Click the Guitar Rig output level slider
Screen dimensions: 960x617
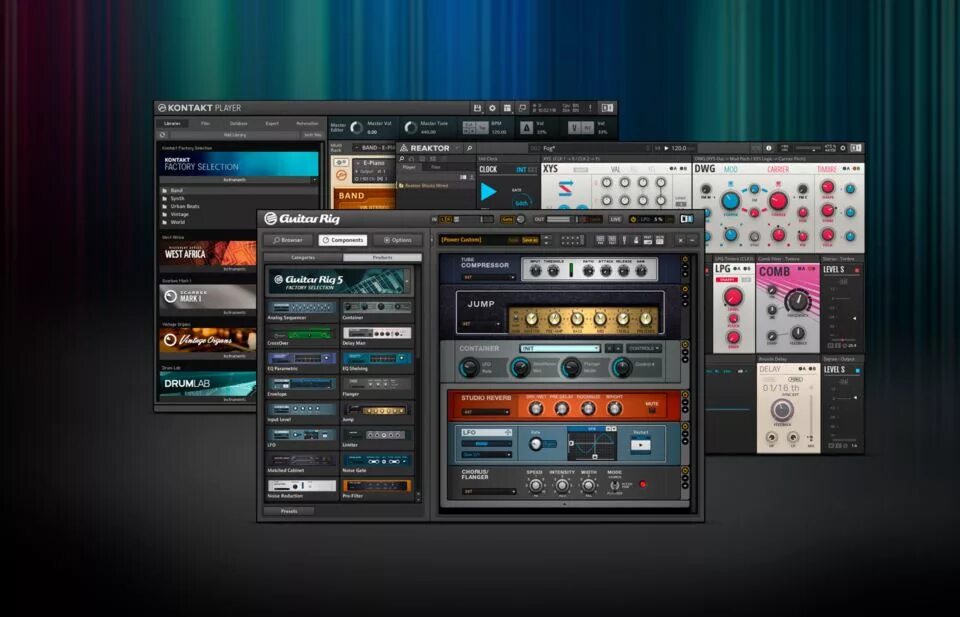(574, 219)
